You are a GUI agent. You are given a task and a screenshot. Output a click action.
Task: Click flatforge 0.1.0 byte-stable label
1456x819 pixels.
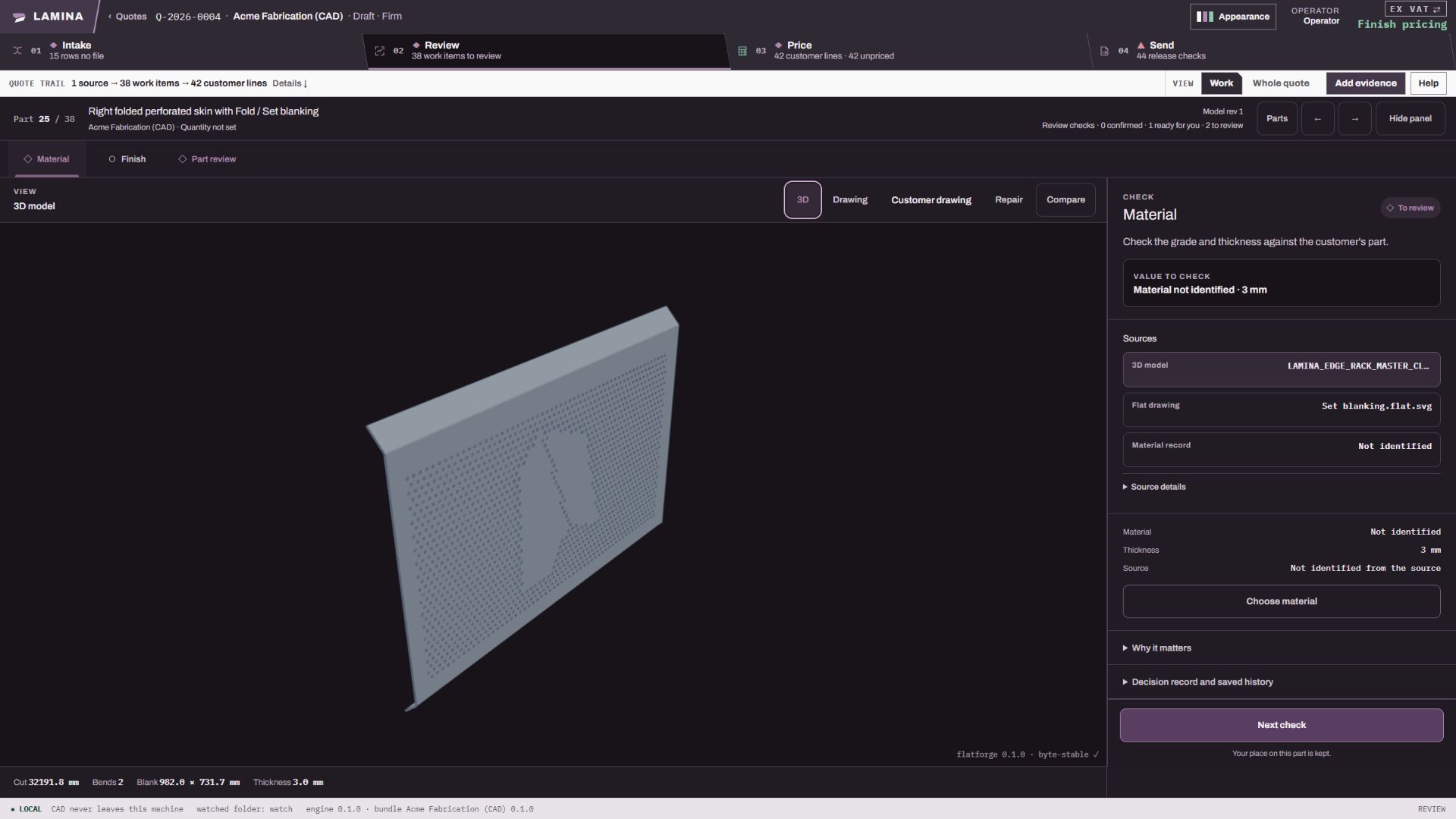[x=1028, y=755]
